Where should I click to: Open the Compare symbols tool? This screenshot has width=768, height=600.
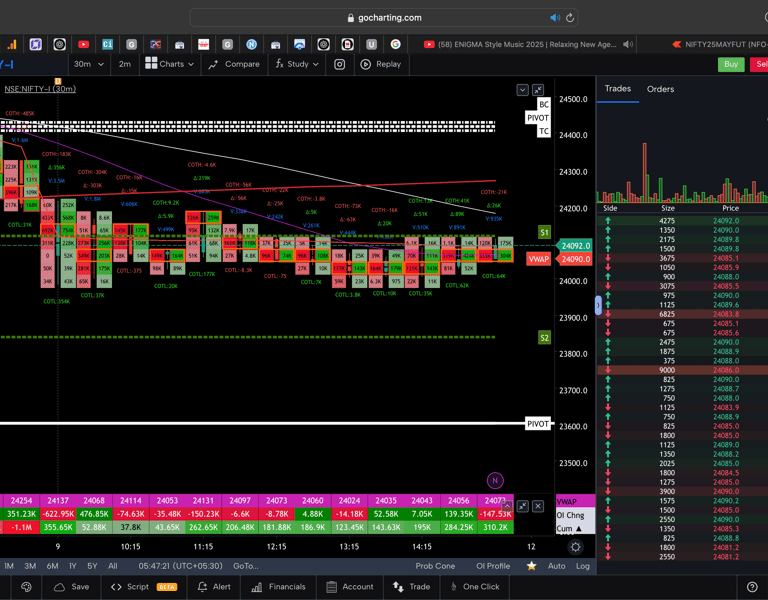(234, 64)
